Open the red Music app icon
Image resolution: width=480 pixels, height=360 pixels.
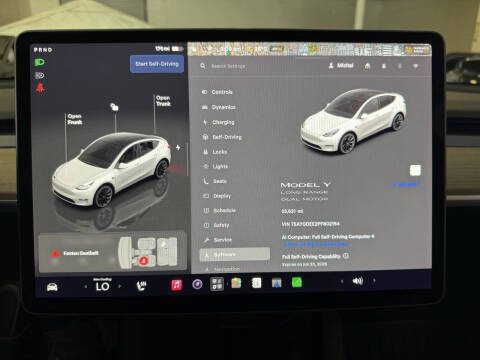click(x=176, y=285)
